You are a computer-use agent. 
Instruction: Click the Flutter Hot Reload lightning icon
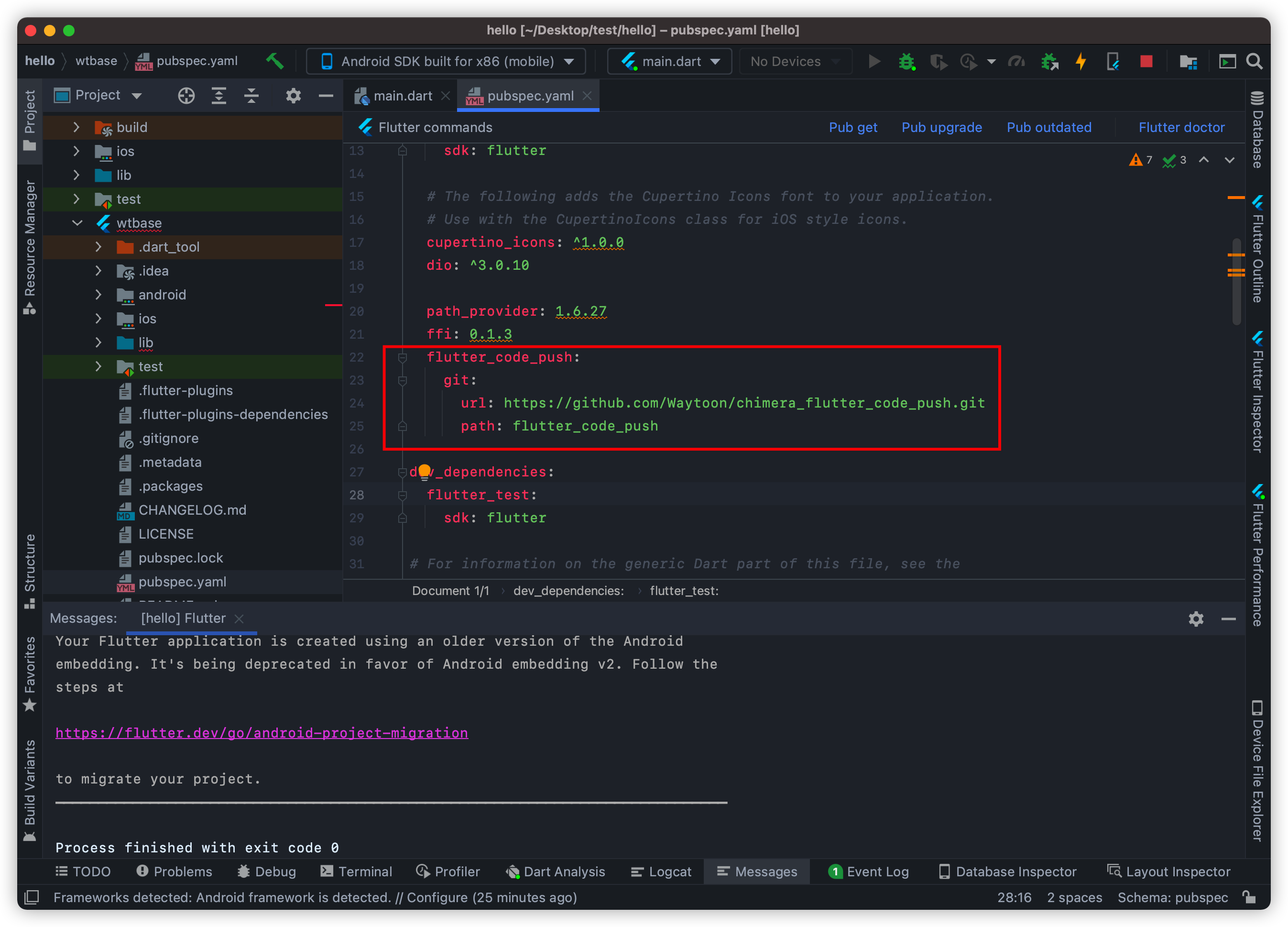[1081, 61]
